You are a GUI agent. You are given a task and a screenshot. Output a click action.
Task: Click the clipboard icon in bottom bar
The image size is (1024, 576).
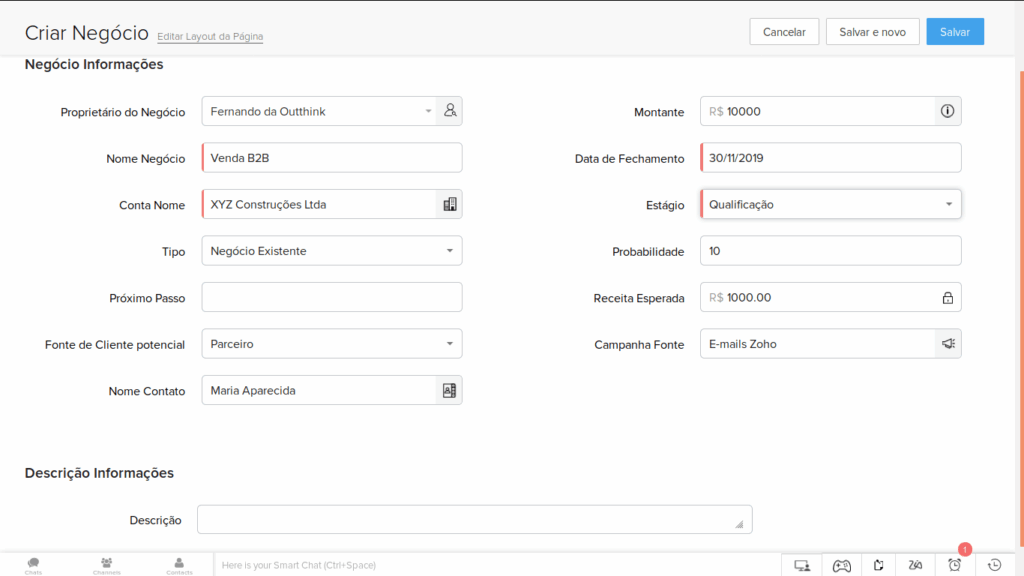point(879,566)
